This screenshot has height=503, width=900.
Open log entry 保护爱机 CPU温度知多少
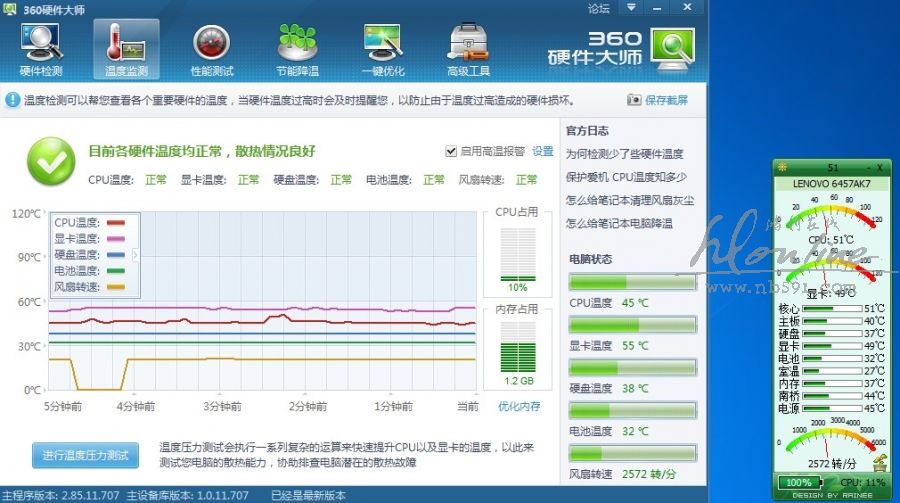[626, 177]
